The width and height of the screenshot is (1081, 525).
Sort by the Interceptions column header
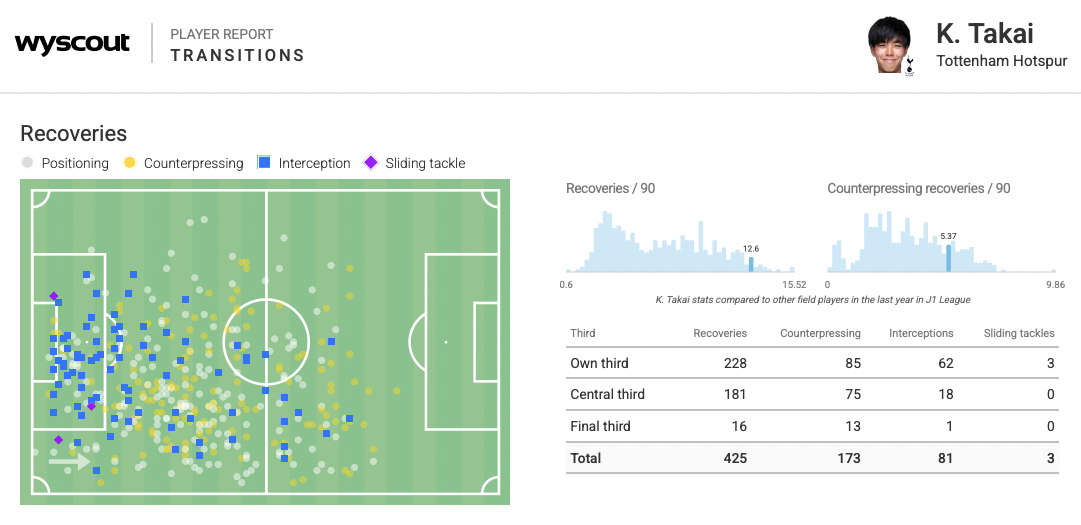921,333
